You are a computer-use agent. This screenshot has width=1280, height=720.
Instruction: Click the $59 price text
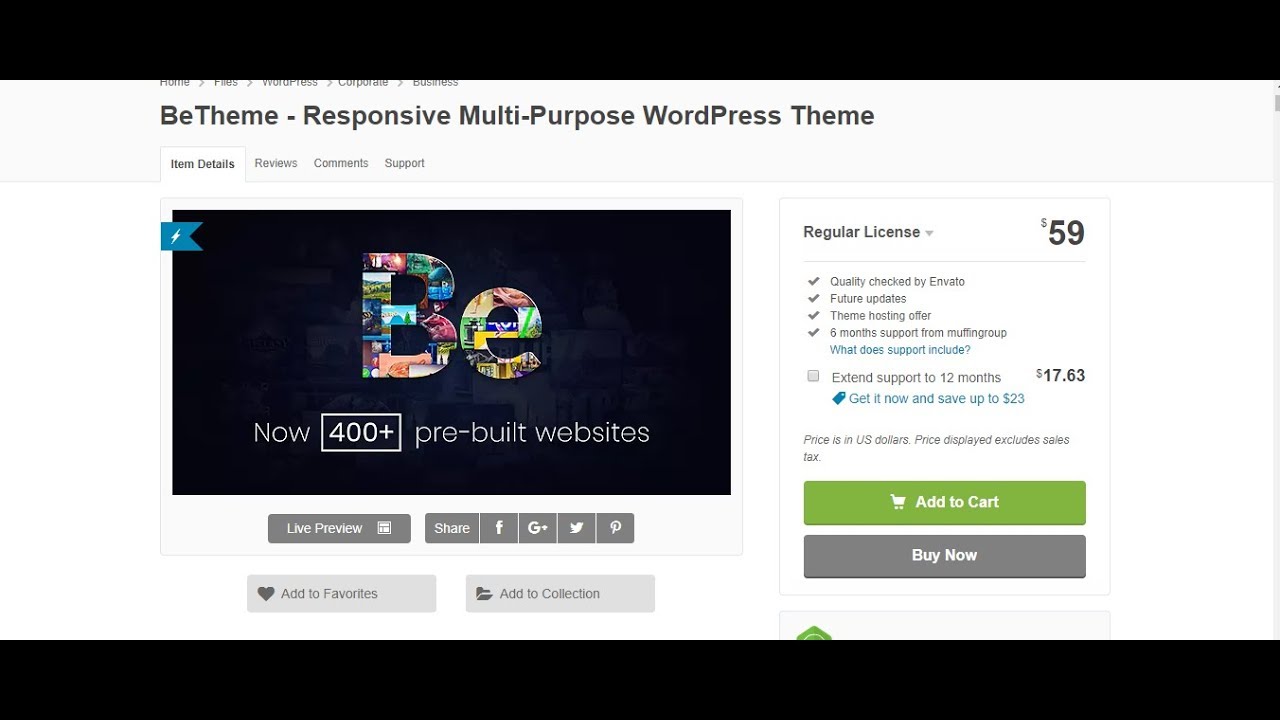[x=1063, y=232]
